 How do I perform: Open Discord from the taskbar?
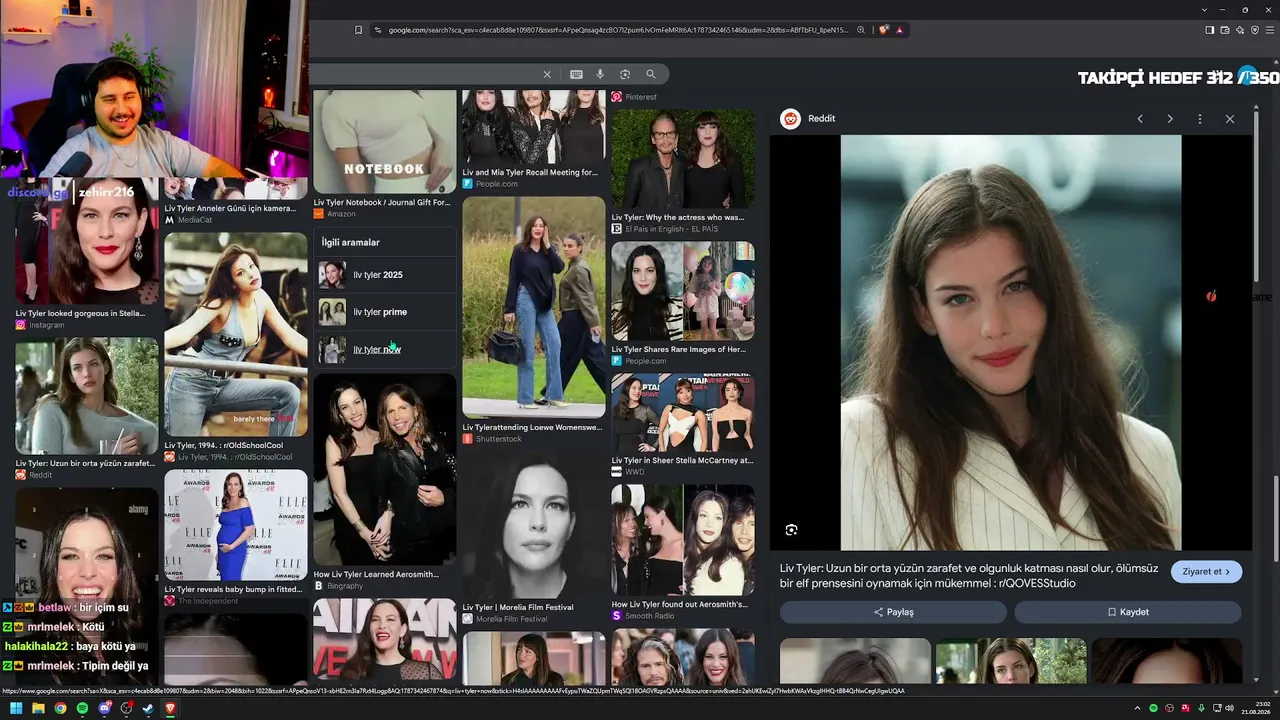click(x=104, y=709)
